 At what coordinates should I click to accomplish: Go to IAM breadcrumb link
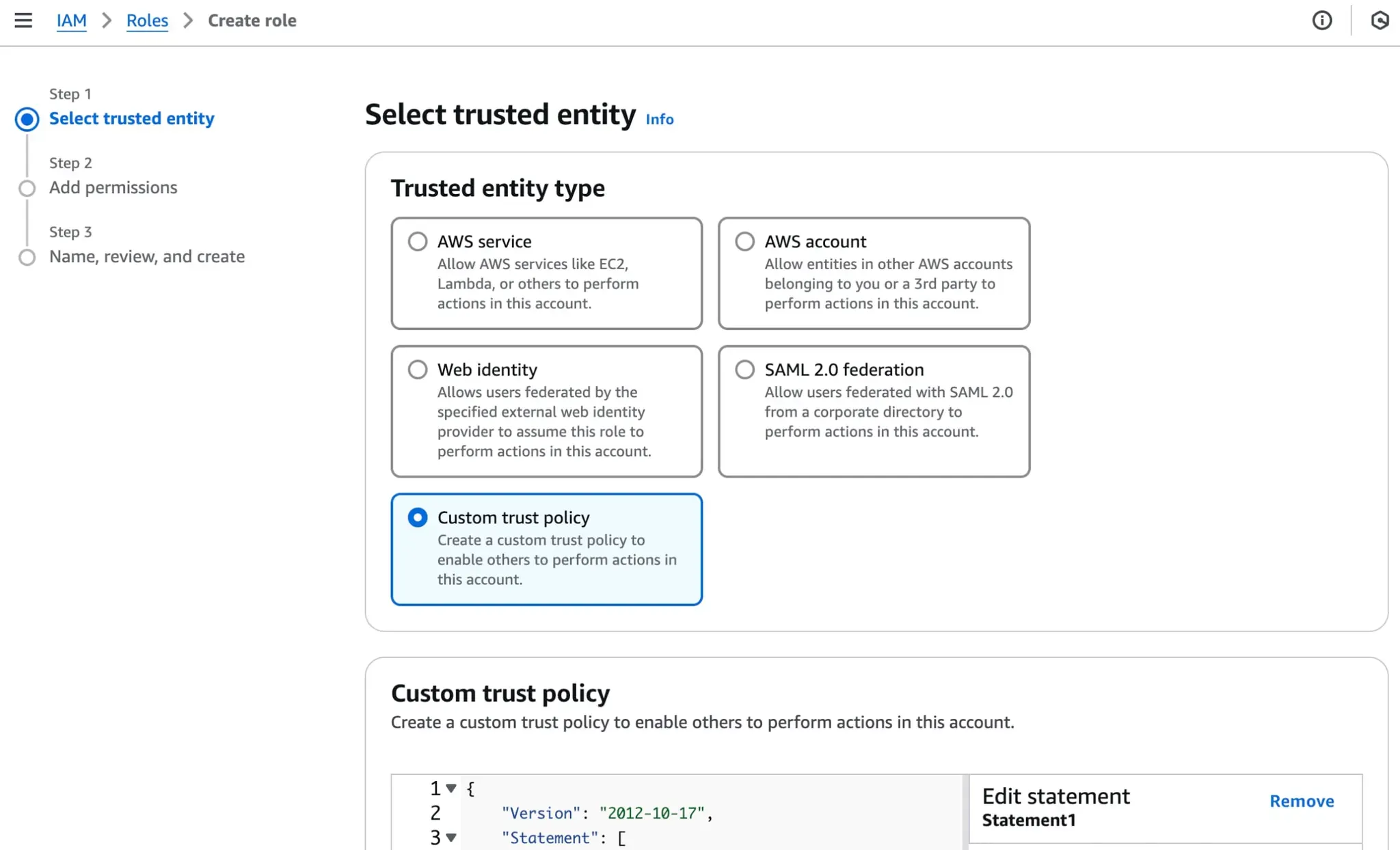point(71,20)
